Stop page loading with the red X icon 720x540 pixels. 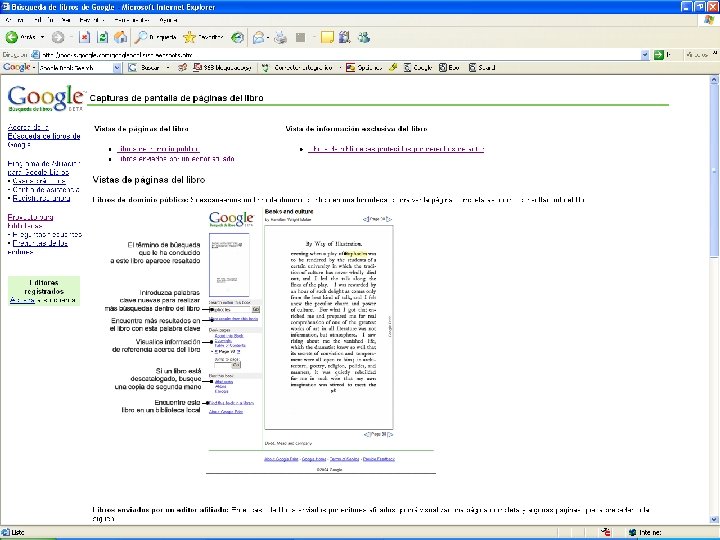84,37
